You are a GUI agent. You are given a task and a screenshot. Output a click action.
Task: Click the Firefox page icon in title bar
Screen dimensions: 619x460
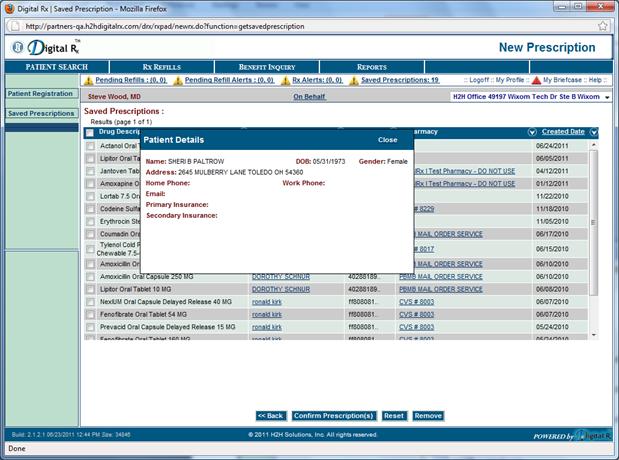pyautogui.click(x=11, y=7)
